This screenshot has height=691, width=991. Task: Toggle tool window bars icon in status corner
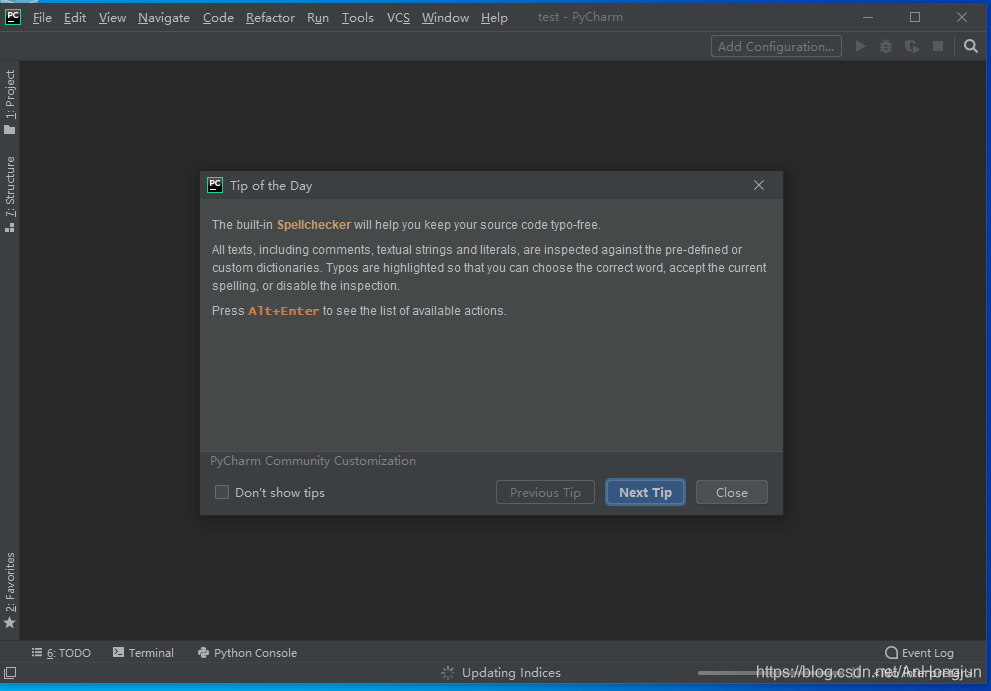(x=10, y=673)
